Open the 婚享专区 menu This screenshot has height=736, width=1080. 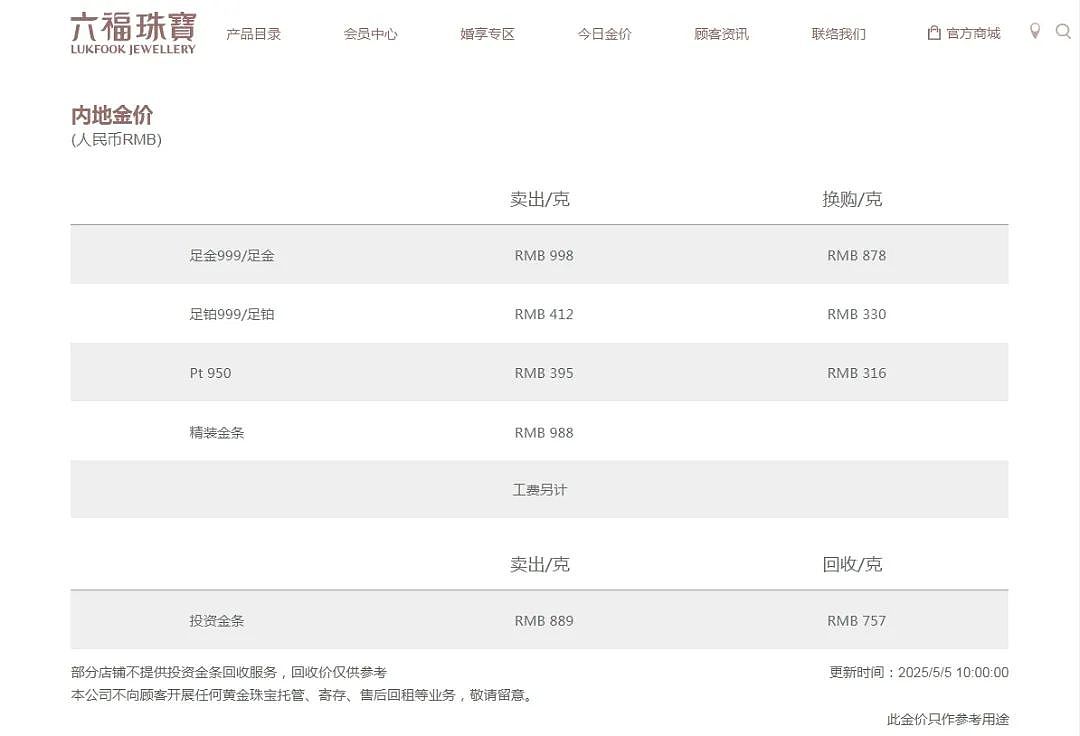point(488,34)
